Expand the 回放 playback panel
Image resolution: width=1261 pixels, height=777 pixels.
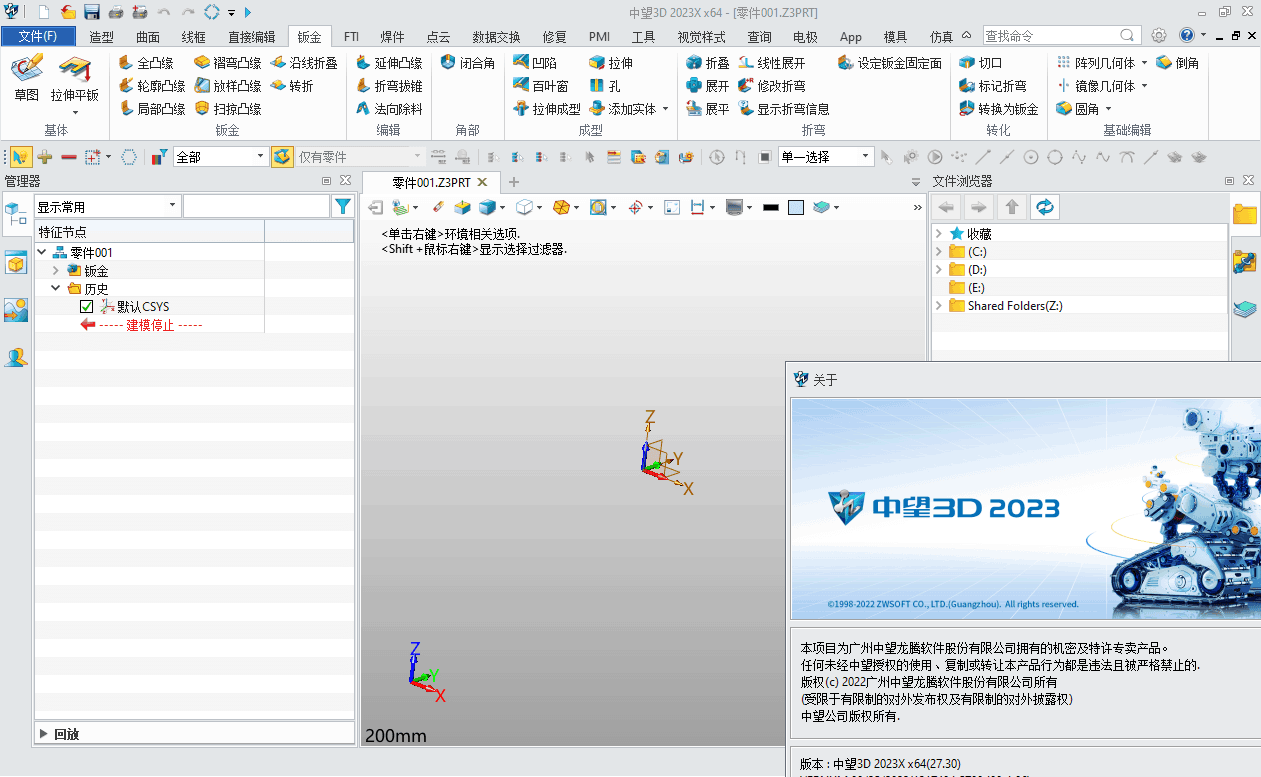[x=44, y=734]
